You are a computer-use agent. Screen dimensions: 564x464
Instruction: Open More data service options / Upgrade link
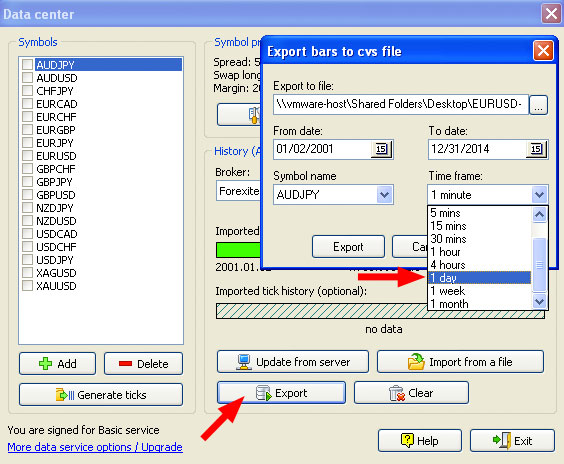[x=95, y=447]
